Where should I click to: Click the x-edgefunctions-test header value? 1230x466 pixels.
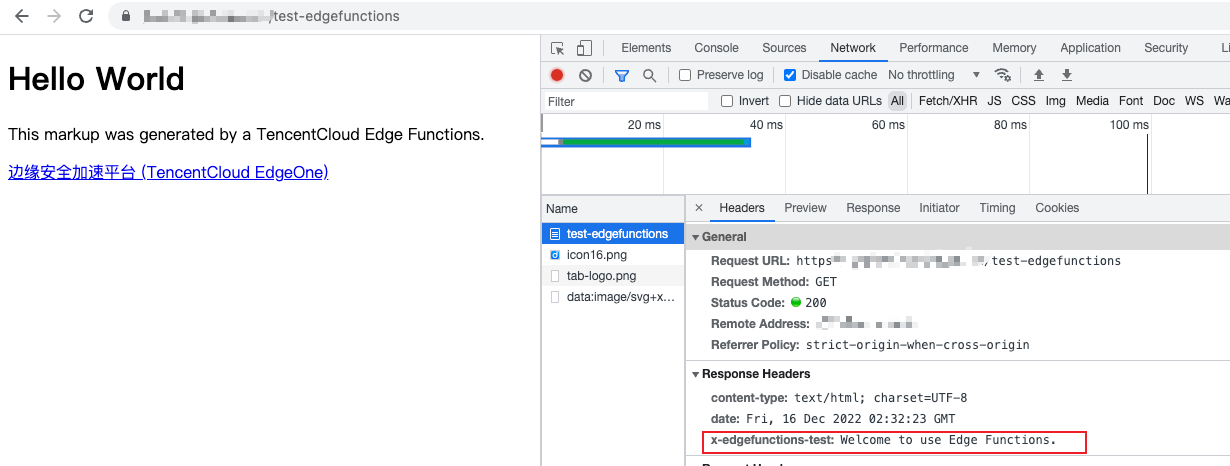point(948,440)
